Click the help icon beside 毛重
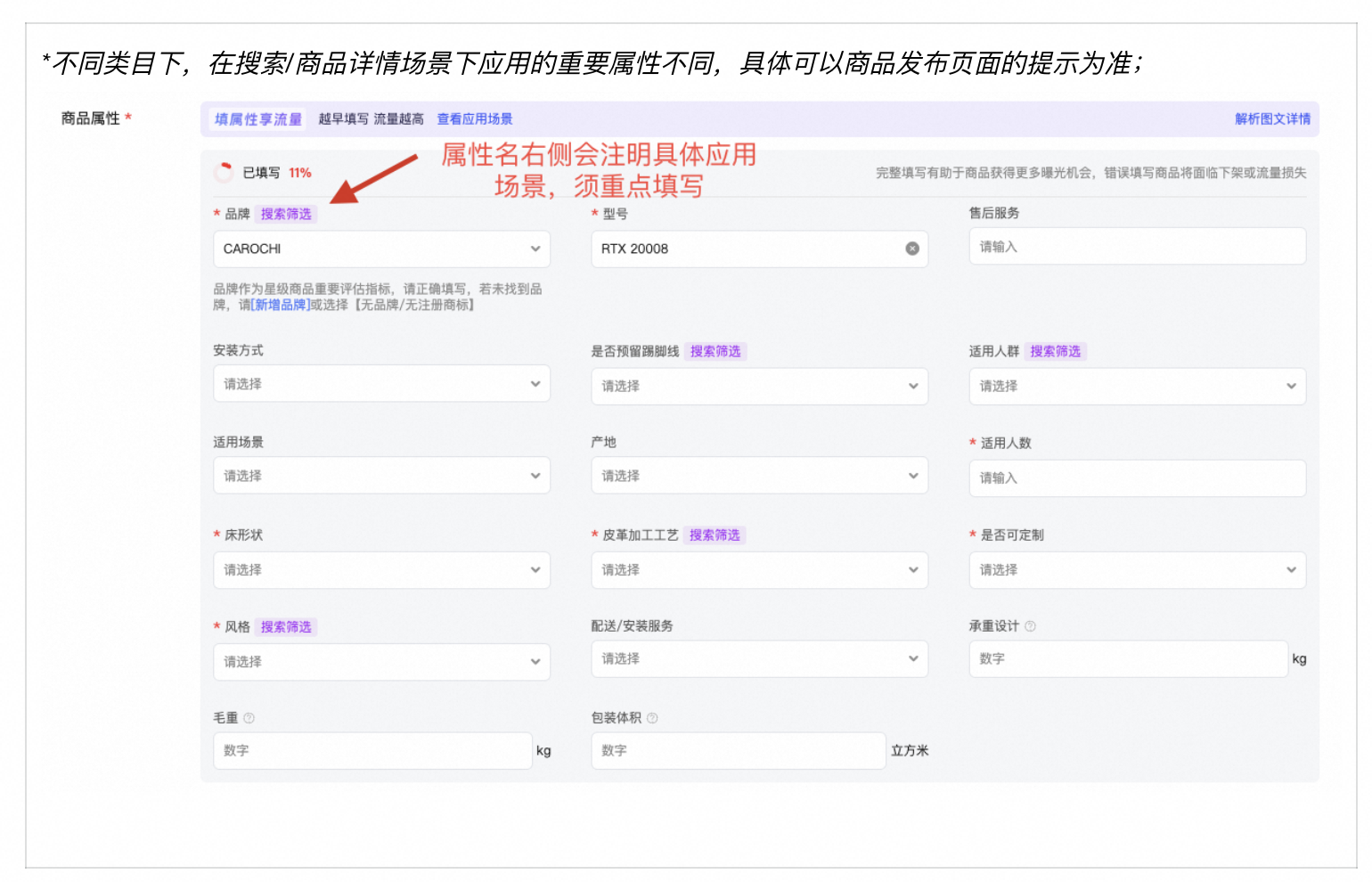 (249, 718)
